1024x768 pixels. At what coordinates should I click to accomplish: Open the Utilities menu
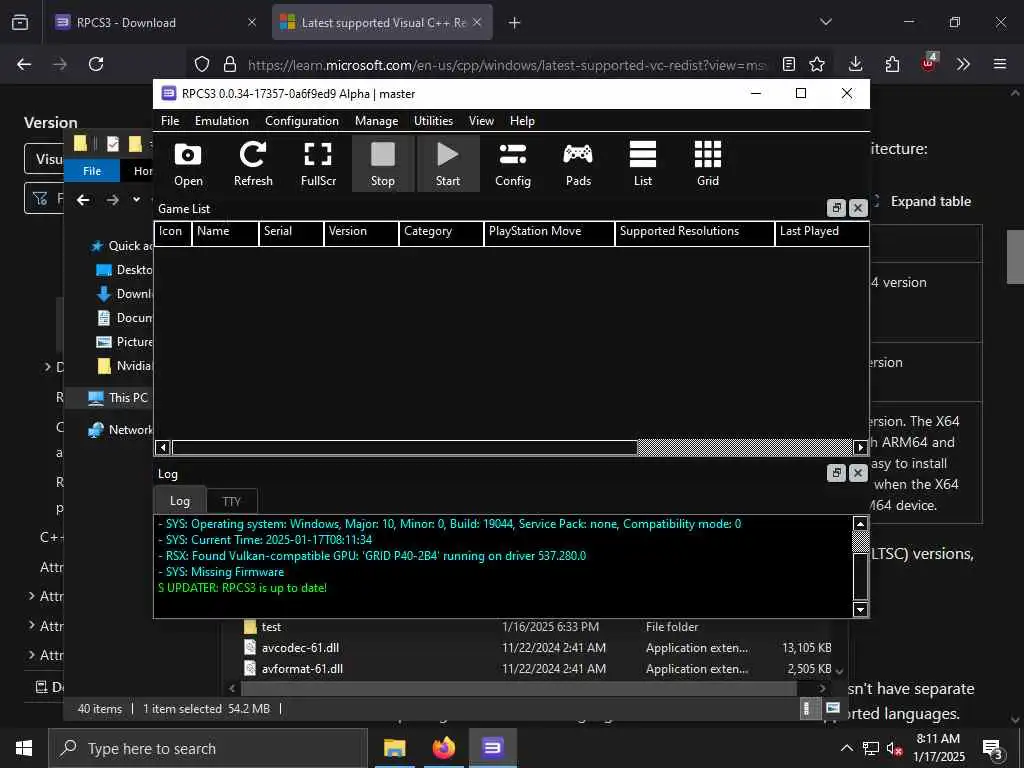coord(433,121)
